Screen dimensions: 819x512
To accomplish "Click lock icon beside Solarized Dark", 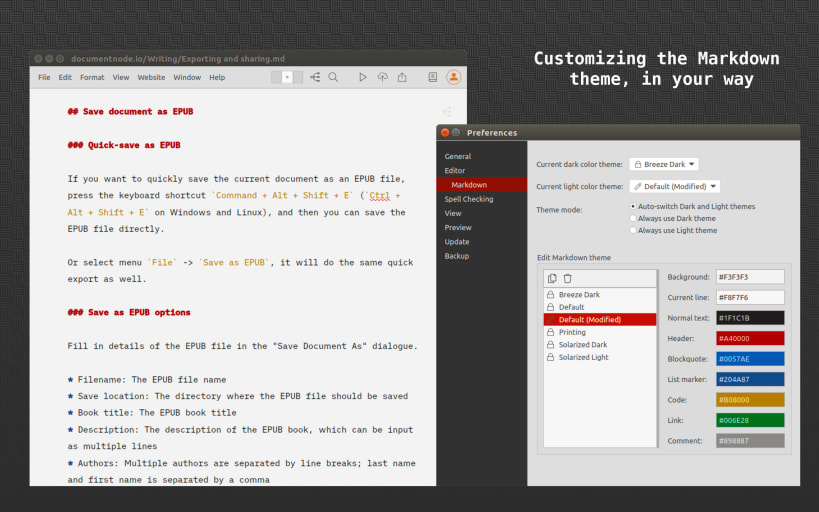I will (x=551, y=345).
